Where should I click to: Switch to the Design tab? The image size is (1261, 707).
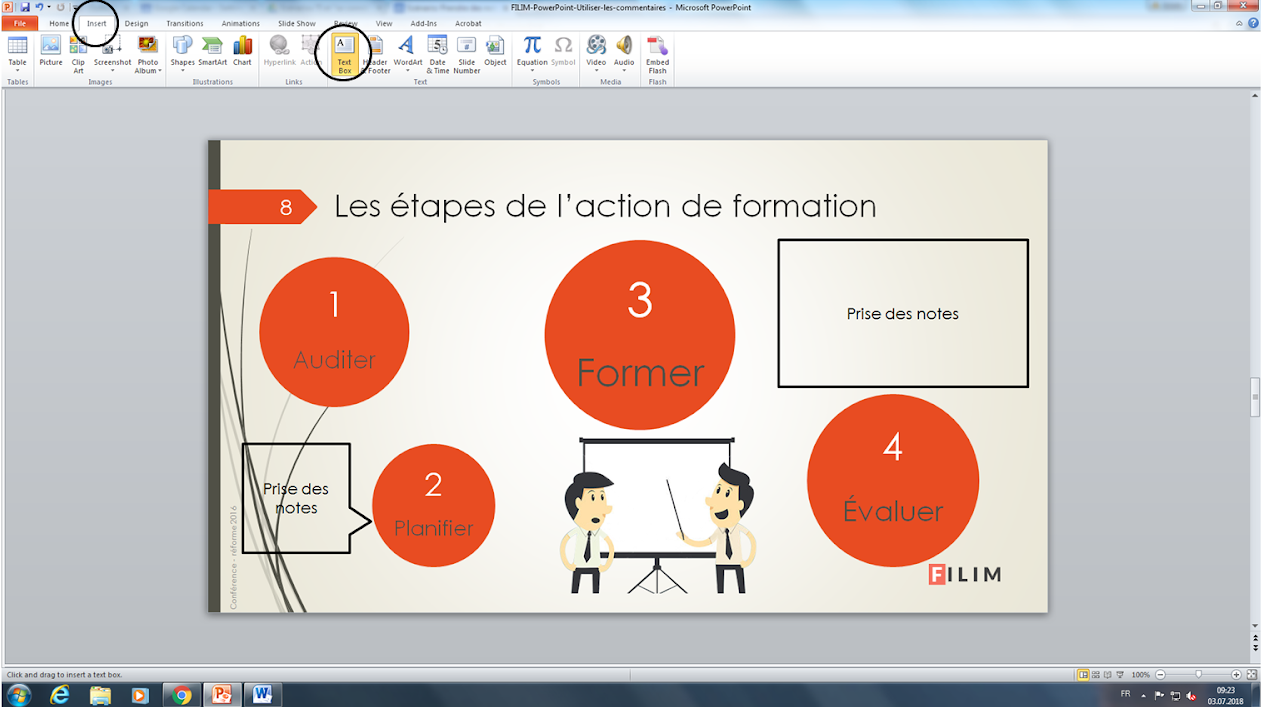pos(136,23)
